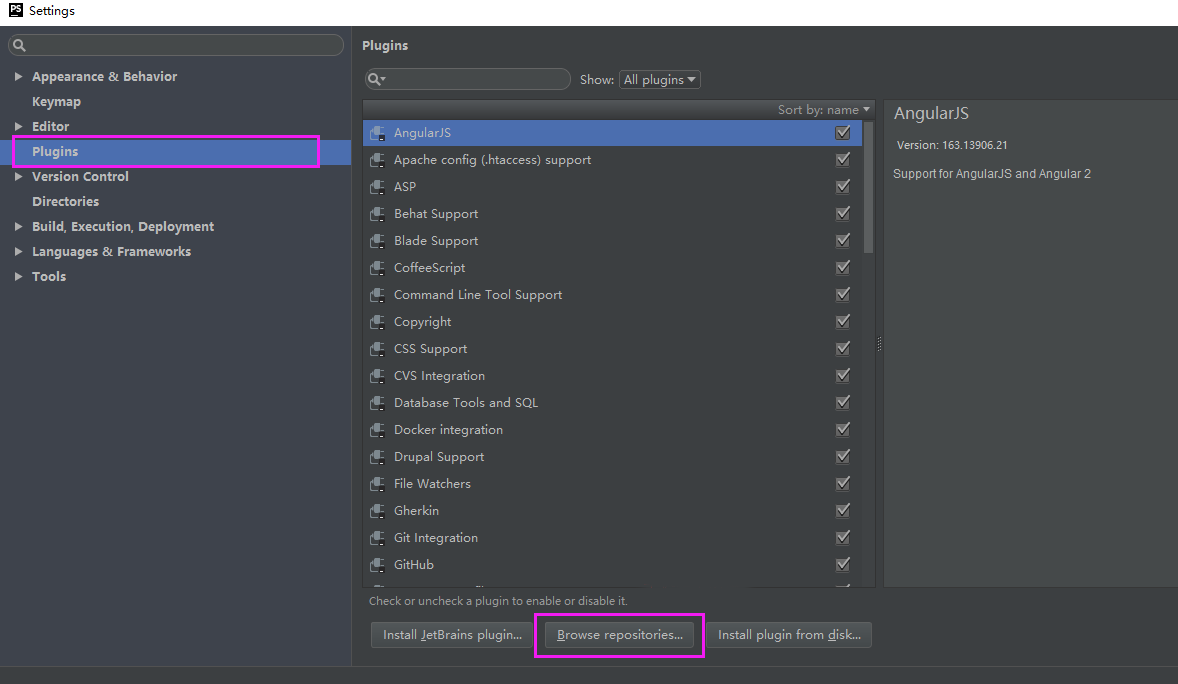The height and width of the screenshot is (684, 1178).
Task: Expand the Appearance & Behavior section
Action: 19,77
